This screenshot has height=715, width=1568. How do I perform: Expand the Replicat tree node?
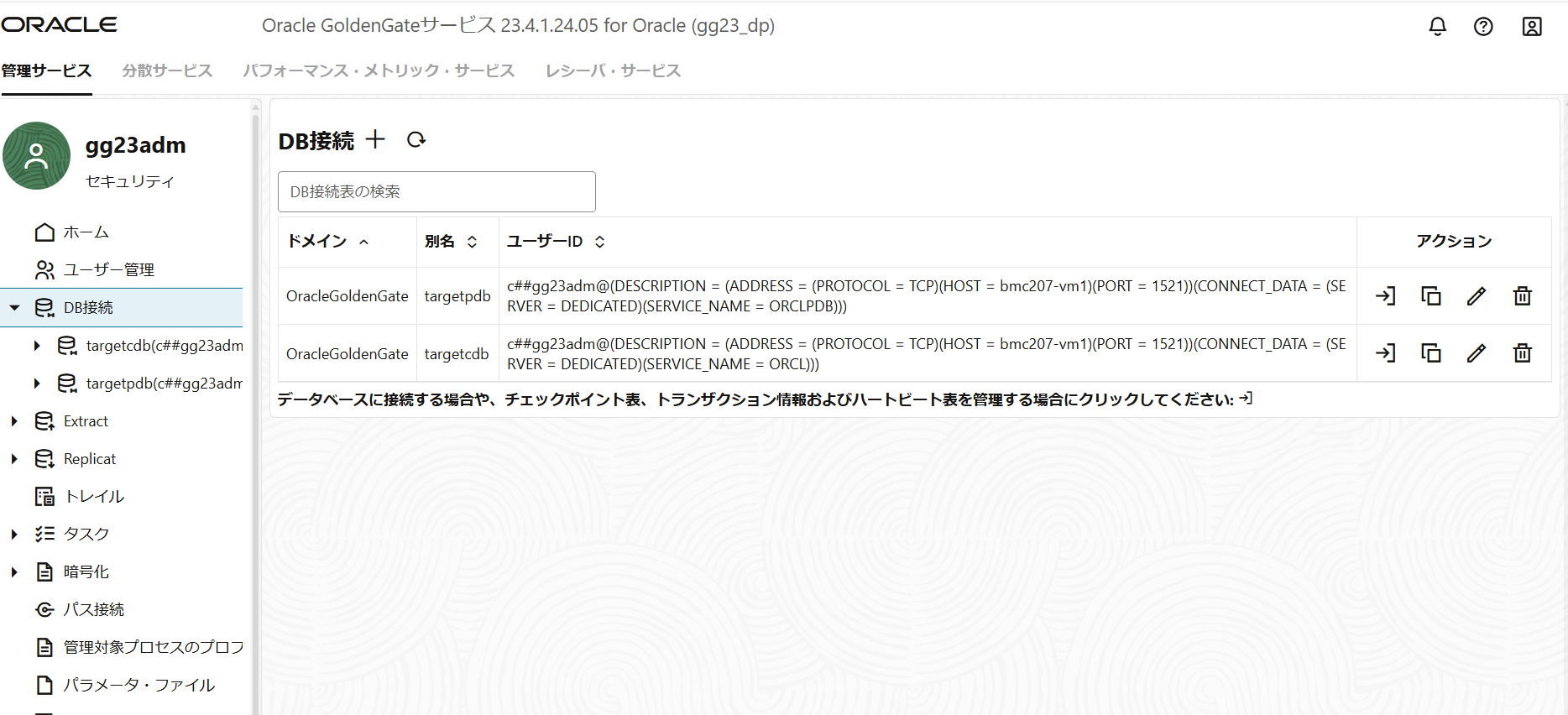click(14, 459)
